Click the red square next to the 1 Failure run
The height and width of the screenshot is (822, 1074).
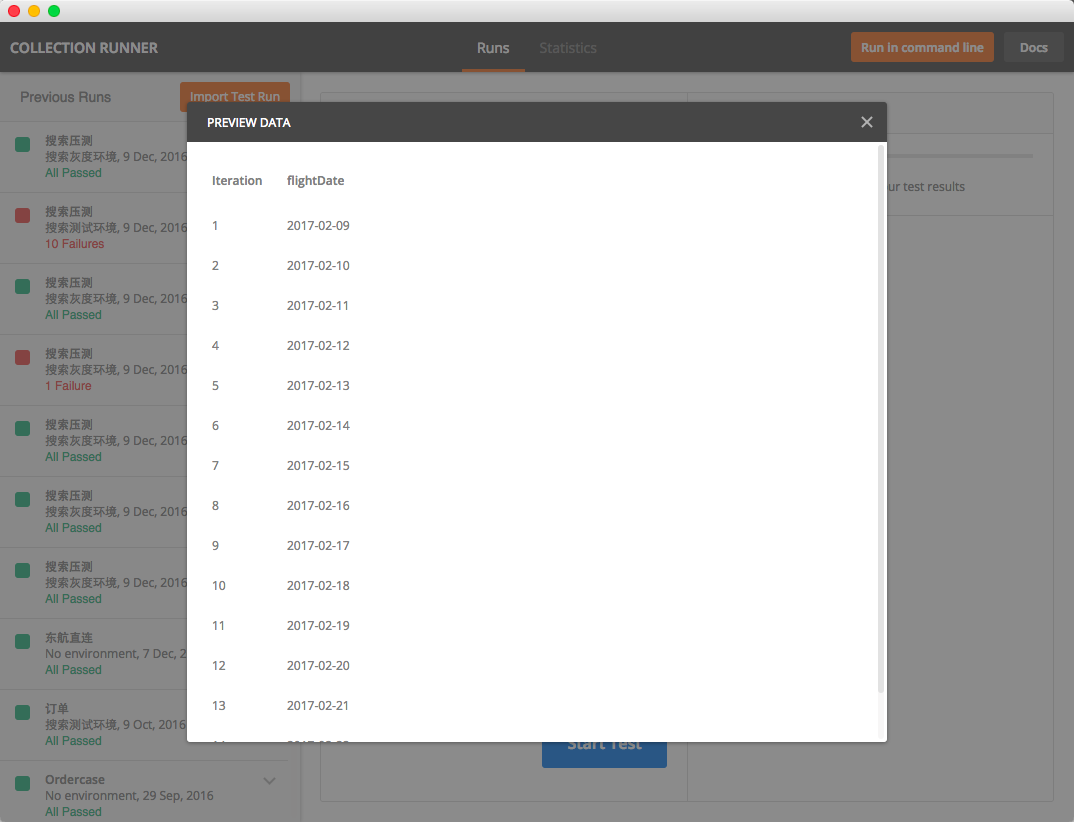click(x=22, y=357)
